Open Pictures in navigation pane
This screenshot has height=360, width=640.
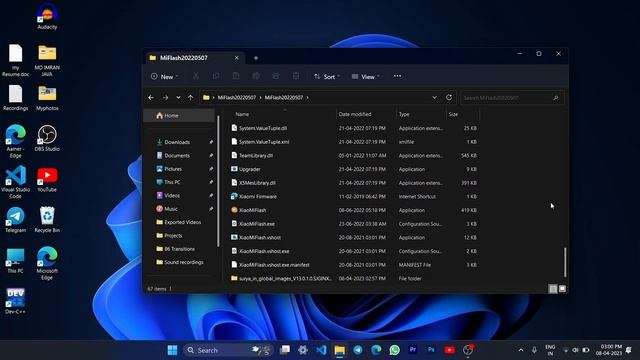(x=173, y=169)
